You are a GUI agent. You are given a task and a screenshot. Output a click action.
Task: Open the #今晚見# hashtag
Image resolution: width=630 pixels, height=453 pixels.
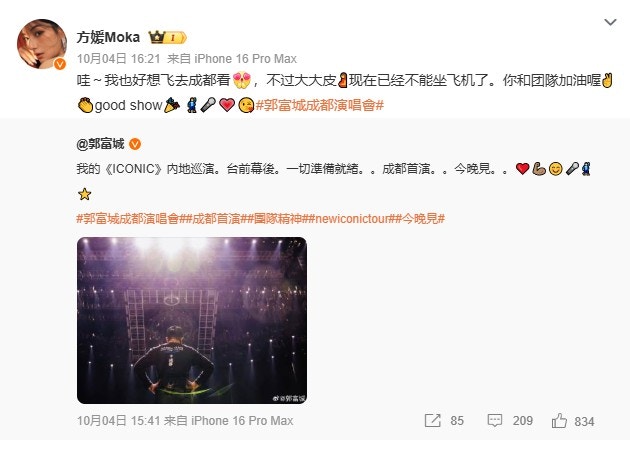[x=421, y=219]
